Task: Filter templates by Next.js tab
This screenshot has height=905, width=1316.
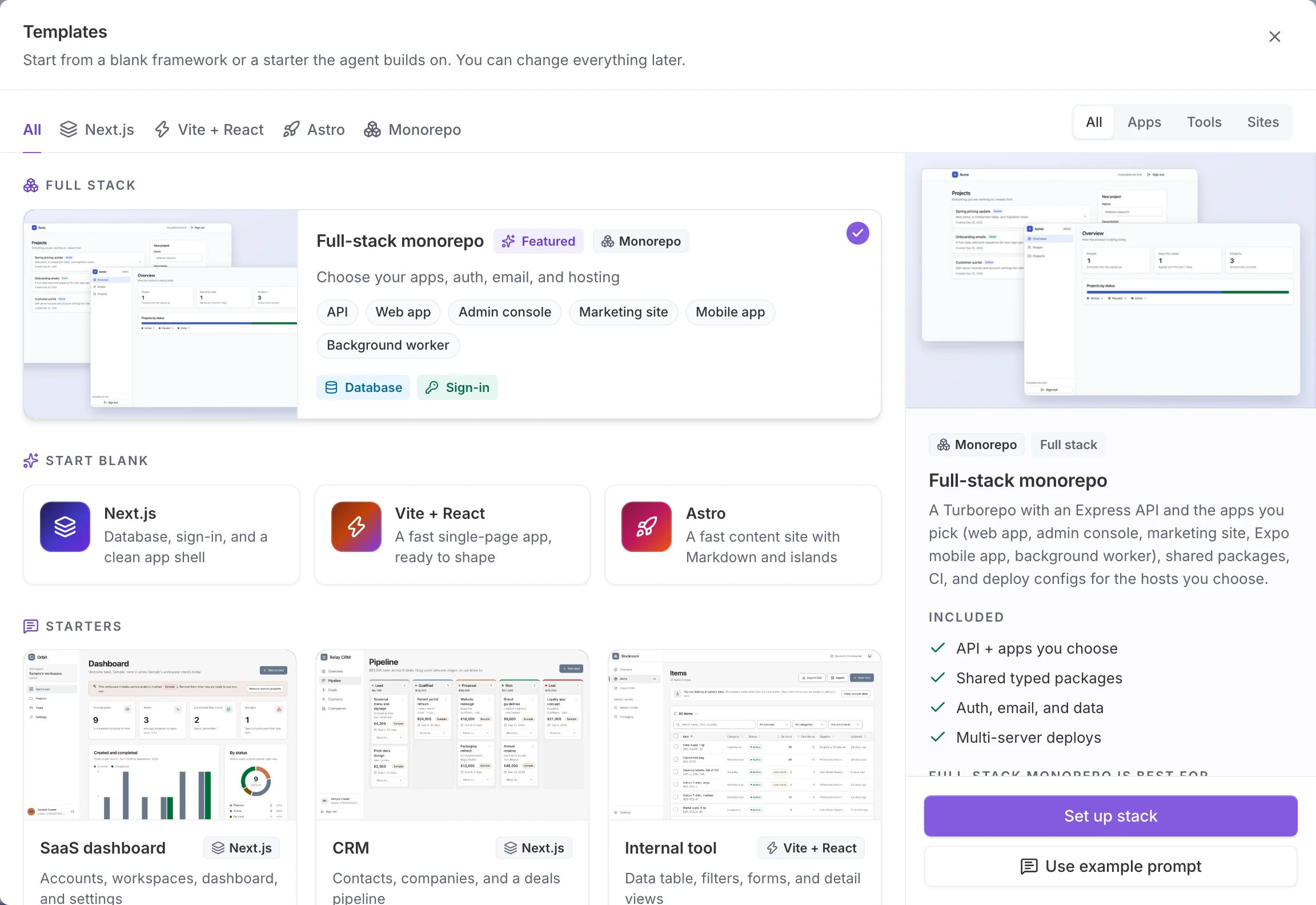Action: [x=97, y=130]
